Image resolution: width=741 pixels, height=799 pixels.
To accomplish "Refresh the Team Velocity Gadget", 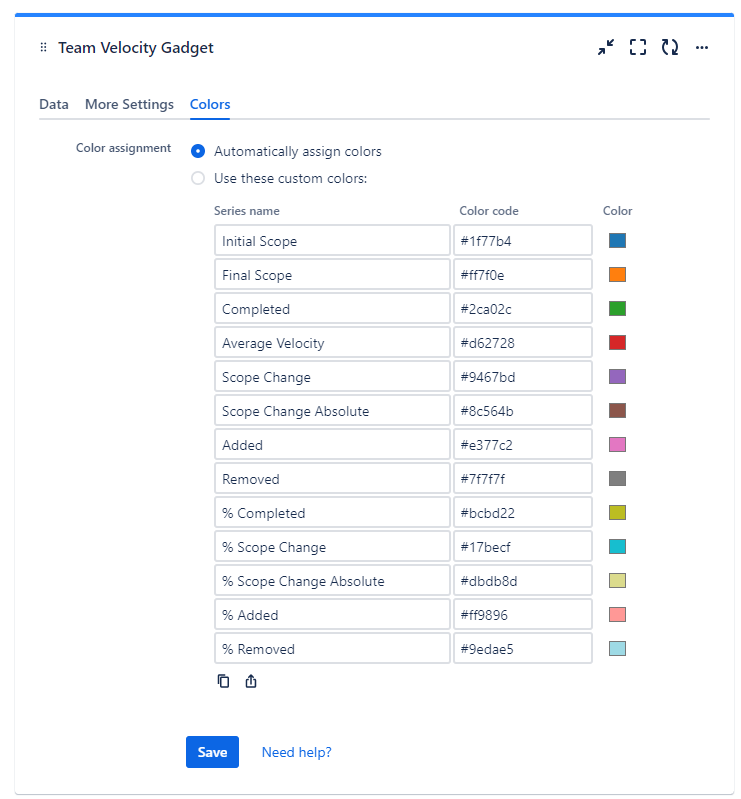I will 670,47.
